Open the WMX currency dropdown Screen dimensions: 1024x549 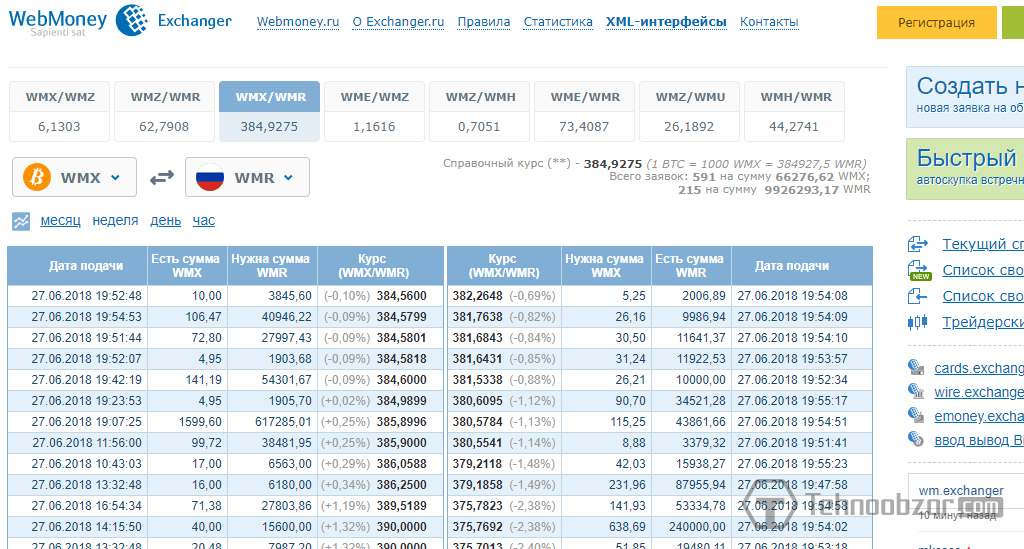74,177
